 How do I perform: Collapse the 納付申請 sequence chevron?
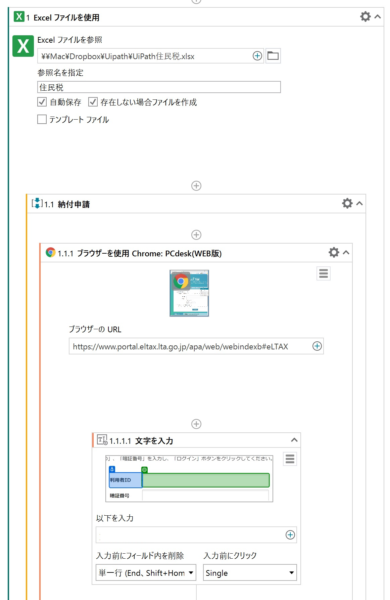pos(359,204)
